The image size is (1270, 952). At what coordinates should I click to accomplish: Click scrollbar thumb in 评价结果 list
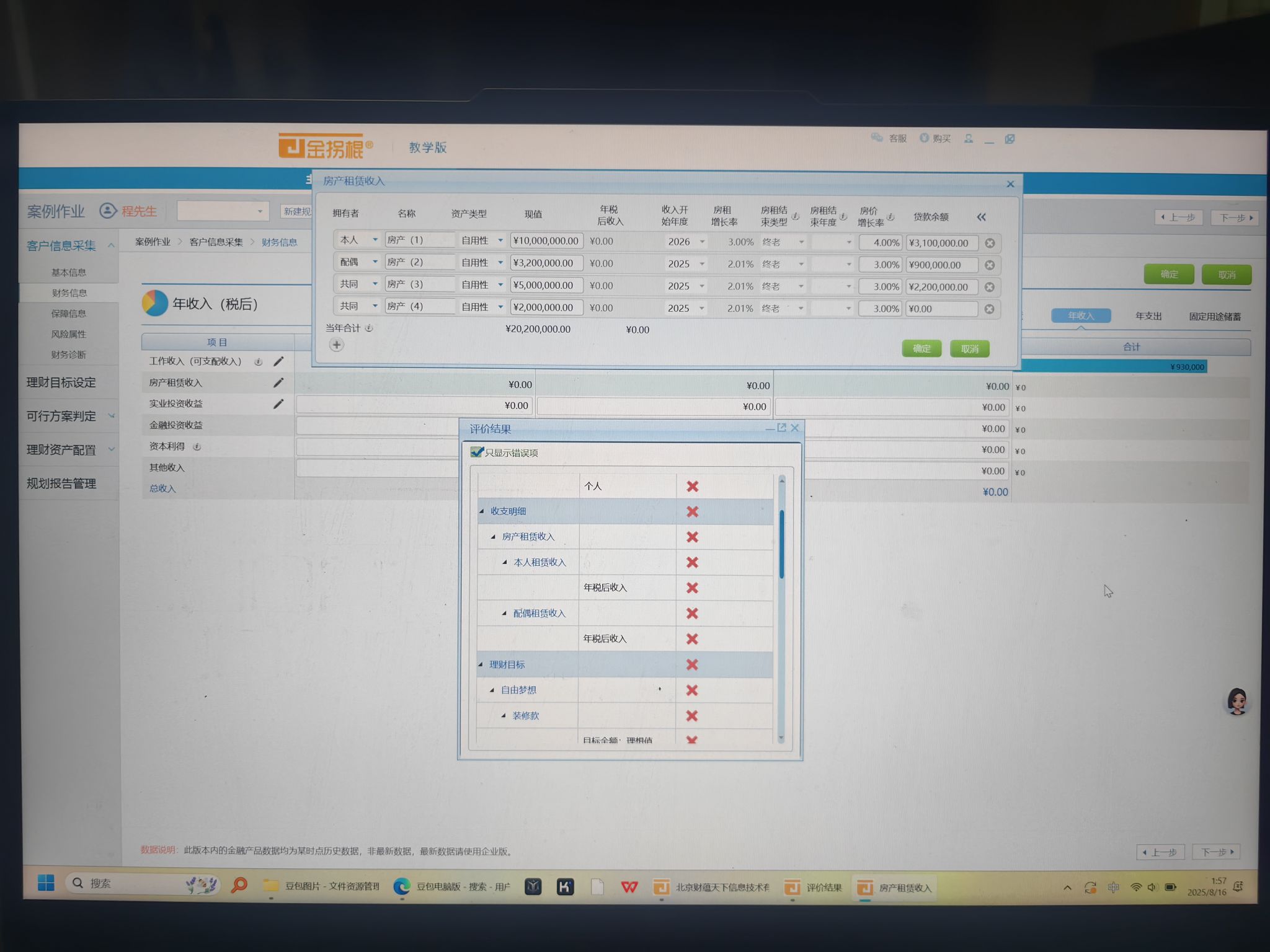click(781, 544)
